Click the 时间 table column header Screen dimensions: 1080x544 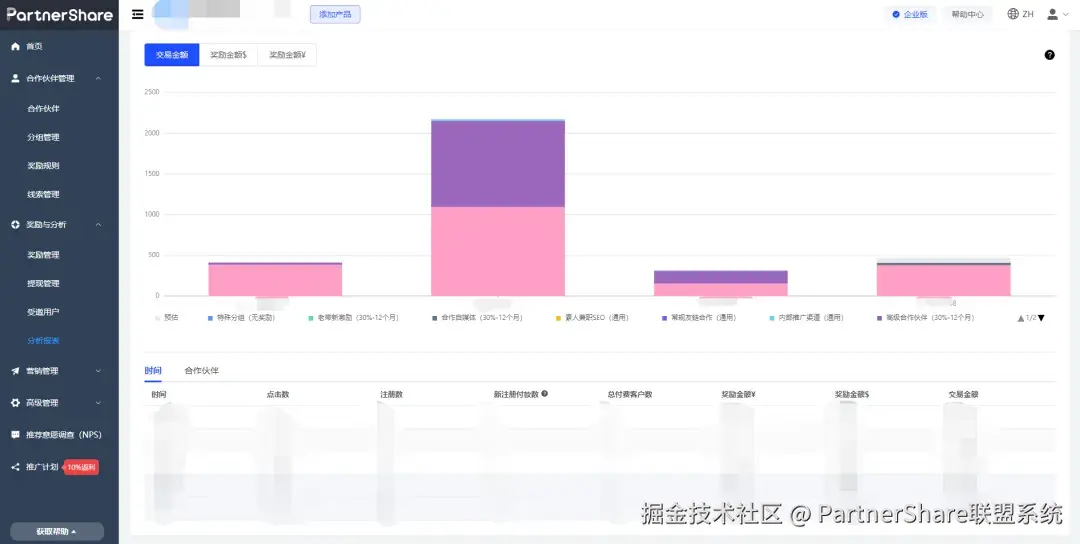(159, 395)
